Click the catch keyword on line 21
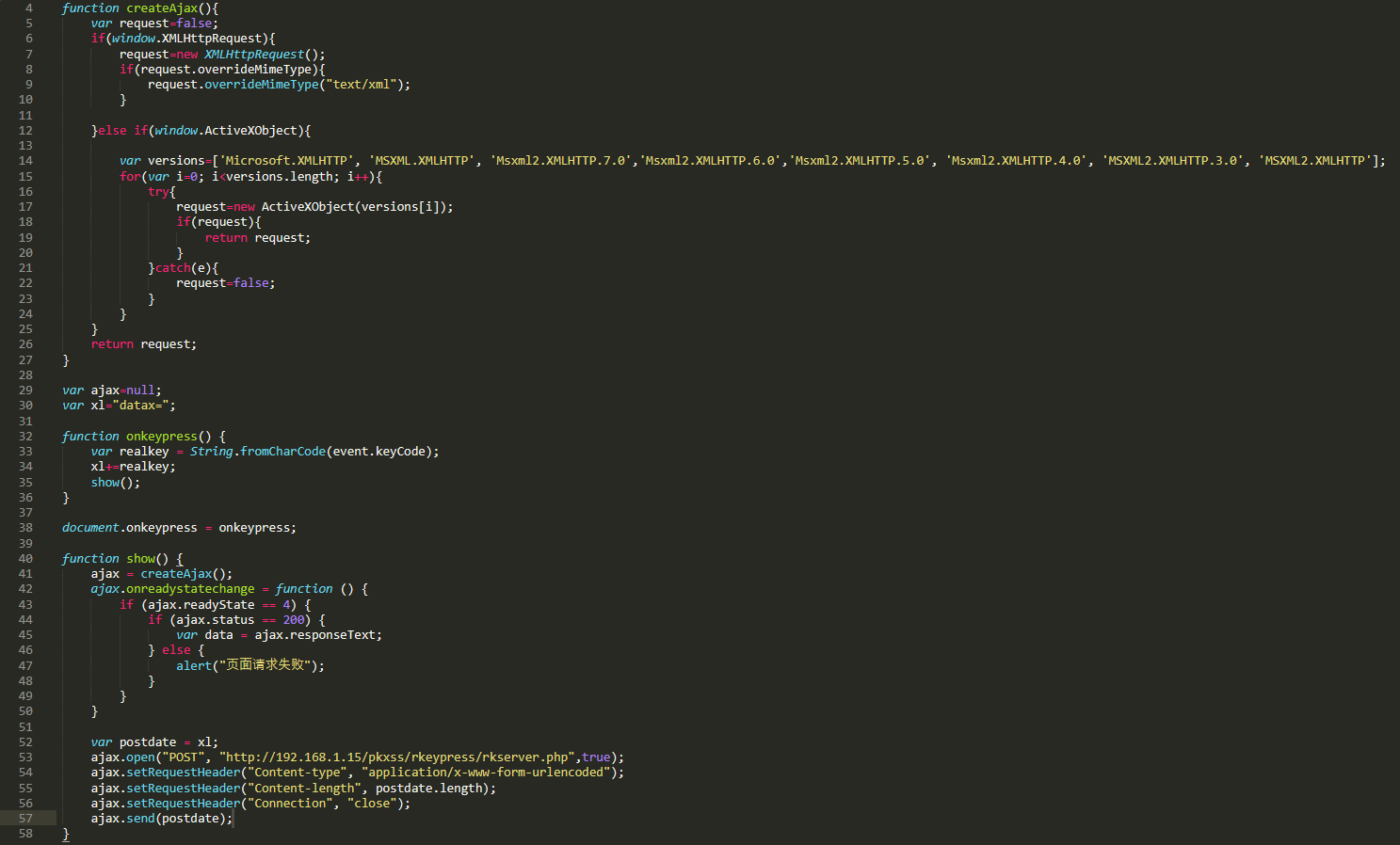This screenshot has width=1400, height=845. click(172, 268)
